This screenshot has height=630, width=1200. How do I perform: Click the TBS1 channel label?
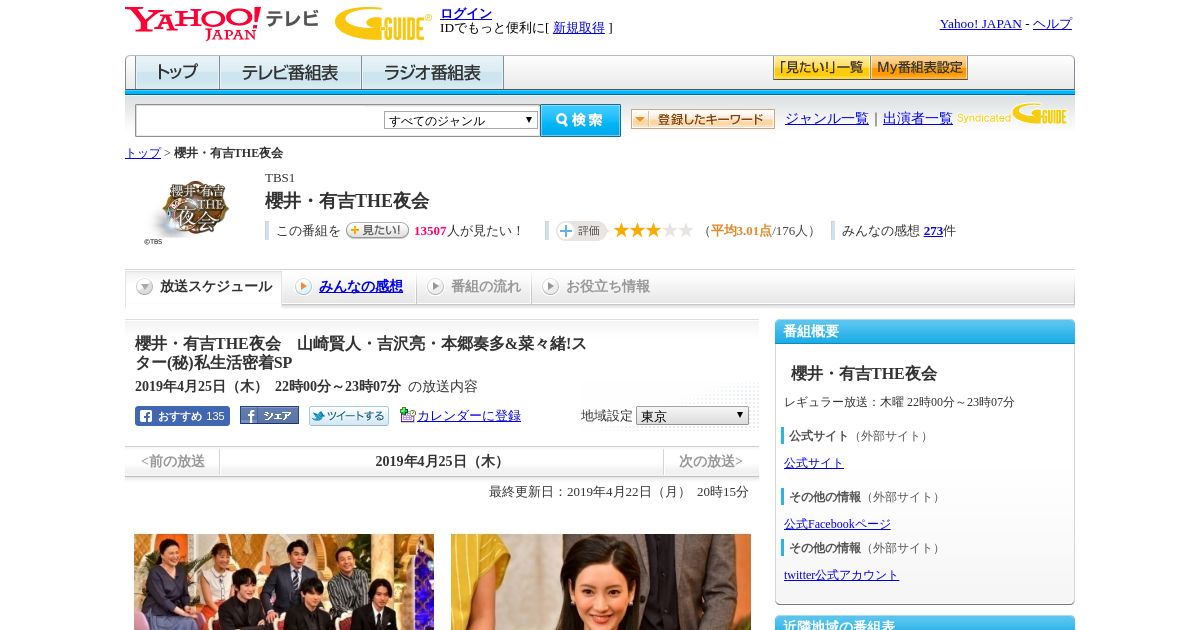coord(280,178)
